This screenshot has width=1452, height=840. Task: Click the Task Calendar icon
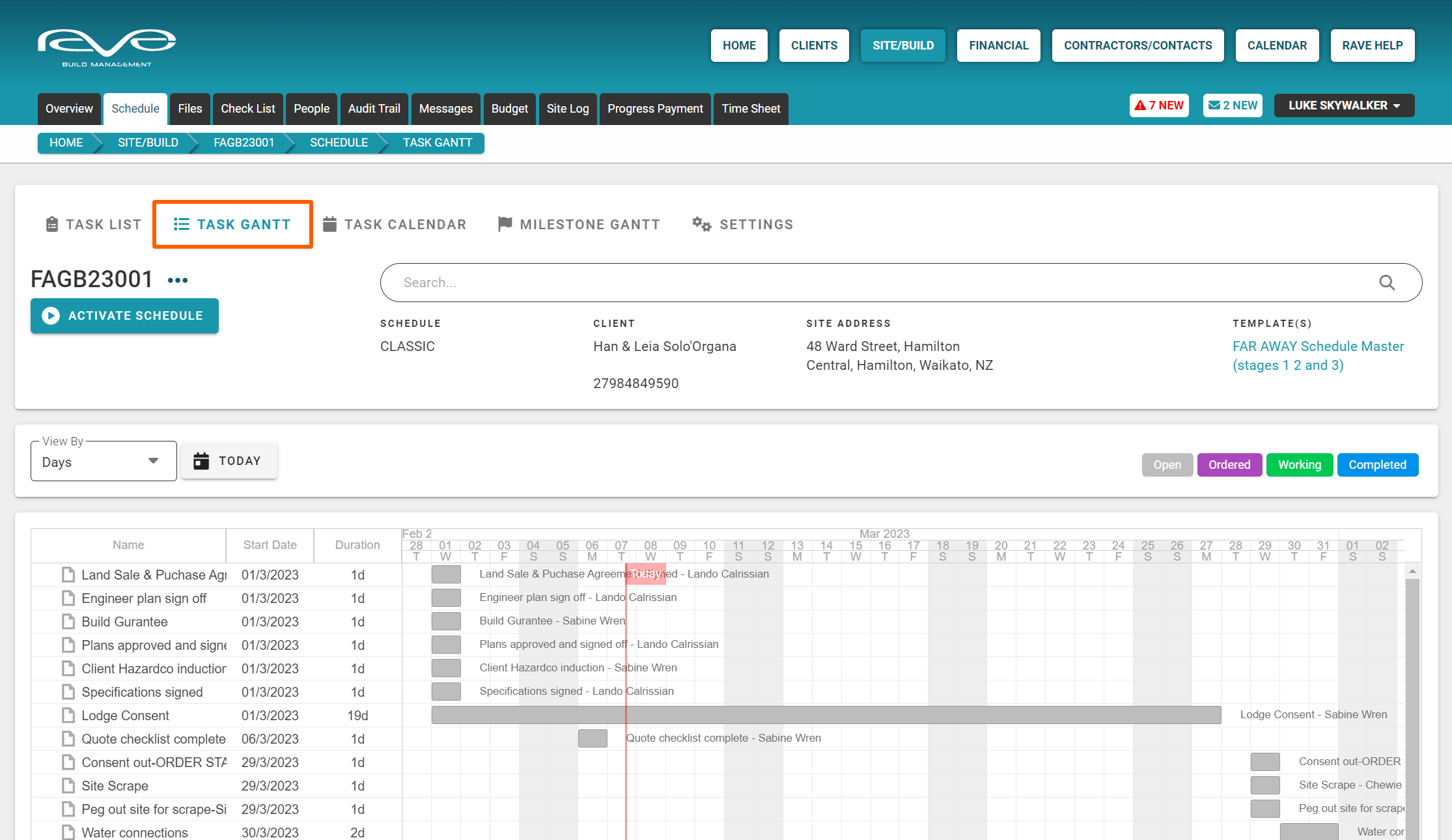pyautogui.click(x=330, y=225)
